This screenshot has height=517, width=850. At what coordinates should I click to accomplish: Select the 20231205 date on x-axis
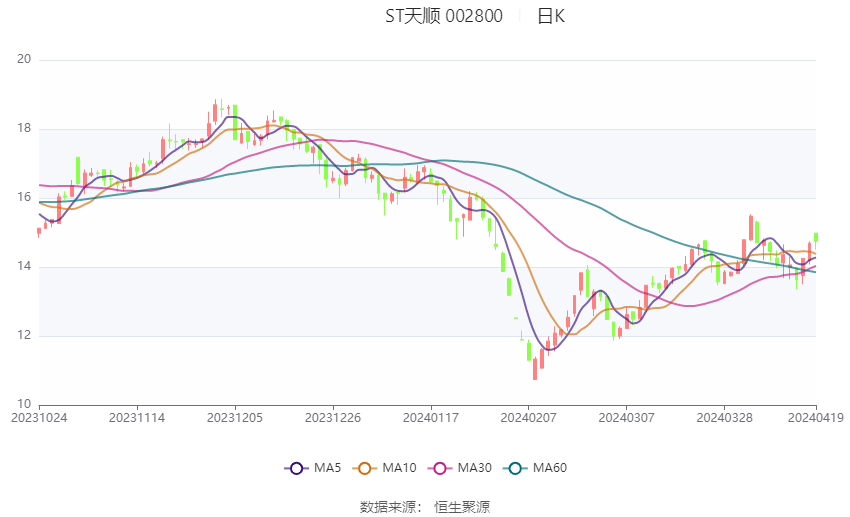tap(235, 417)
